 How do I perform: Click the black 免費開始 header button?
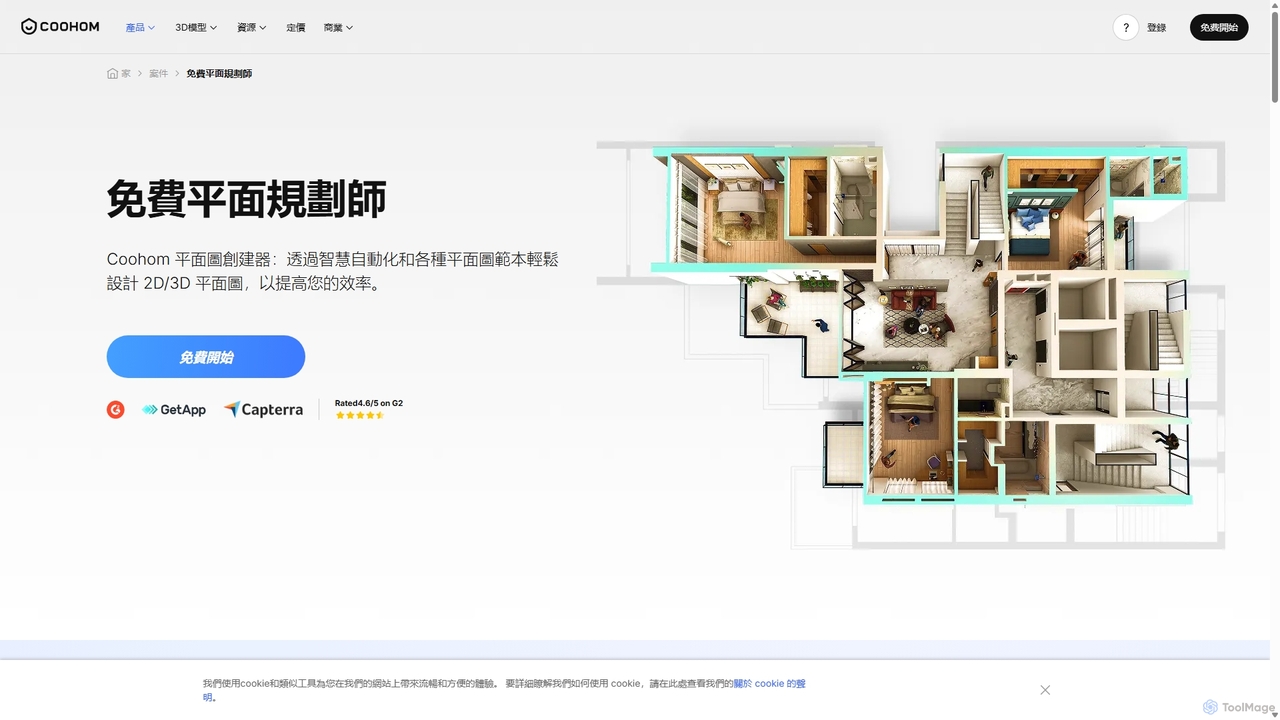[x=1219, y=28]
